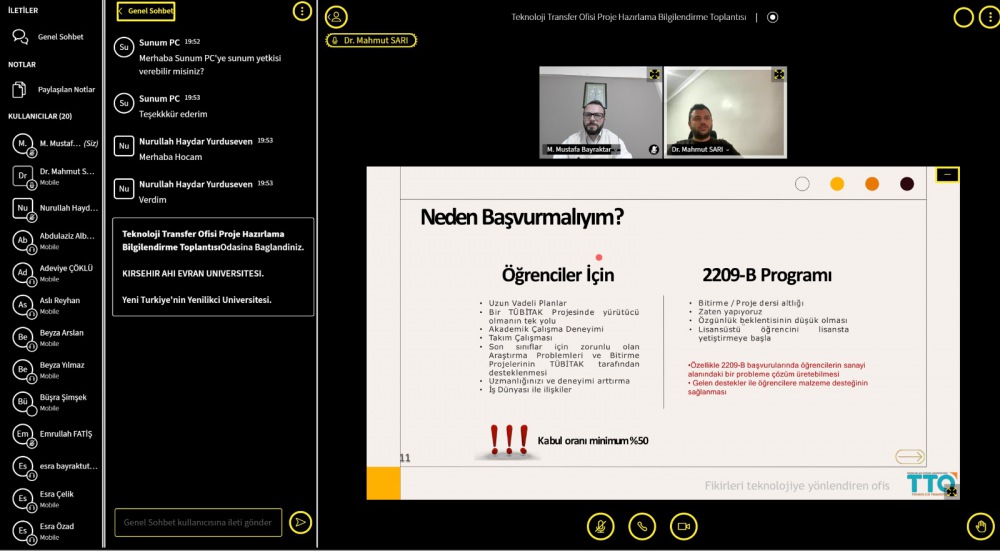The height and width of the screenshot is (551, 1000).
Task: Click the white circle swatch on slide
Action: 802,184
